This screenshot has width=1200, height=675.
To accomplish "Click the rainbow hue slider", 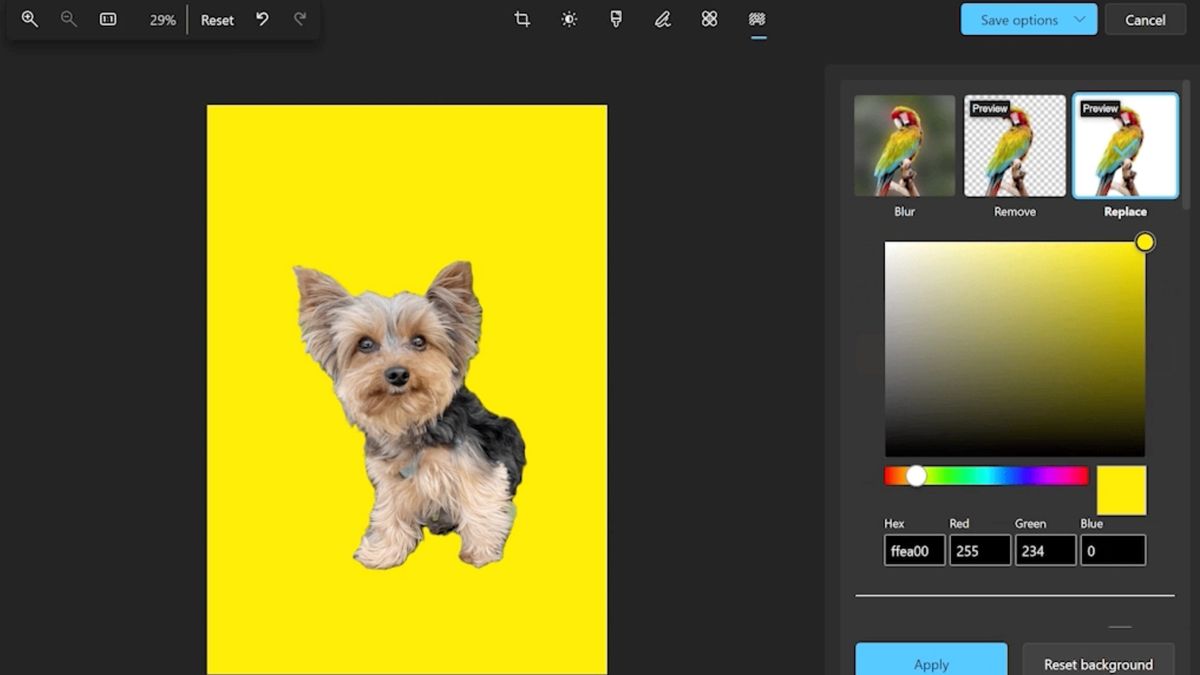I will (x=986, y=476).
